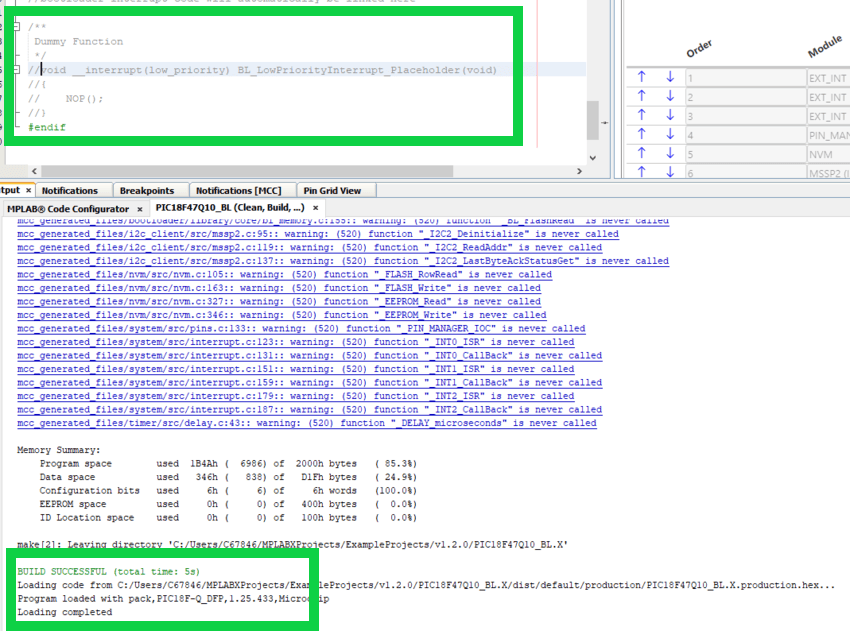Viewport: 850px width, 631px height.
Task: Toggle fold marker on commented void __interrupt line
Action: (17, 69)
